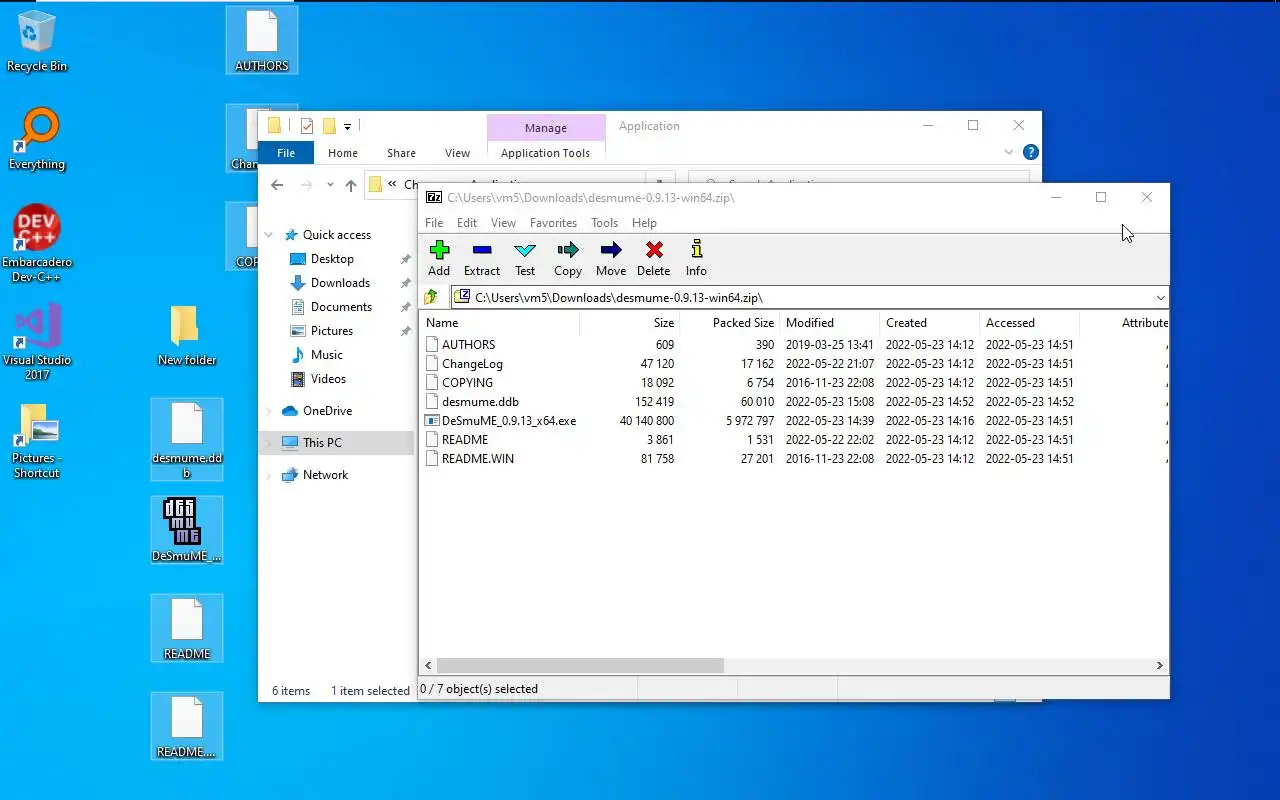Select the README.WIN desktop file icon
Viewport: 1280px width, 800px height.
(x=187, y=726)
